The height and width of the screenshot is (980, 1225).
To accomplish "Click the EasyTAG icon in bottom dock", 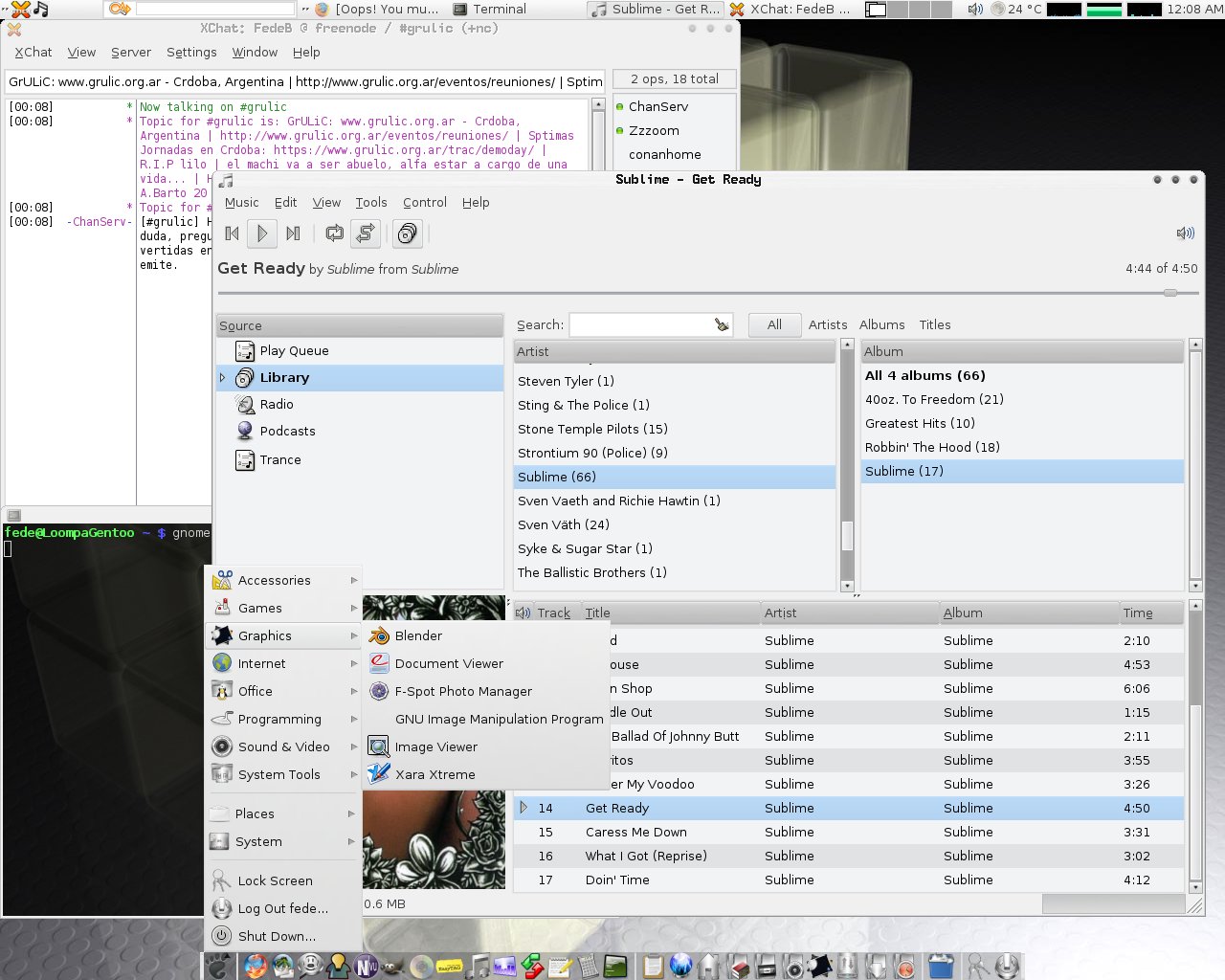I will tap(450, 967).
